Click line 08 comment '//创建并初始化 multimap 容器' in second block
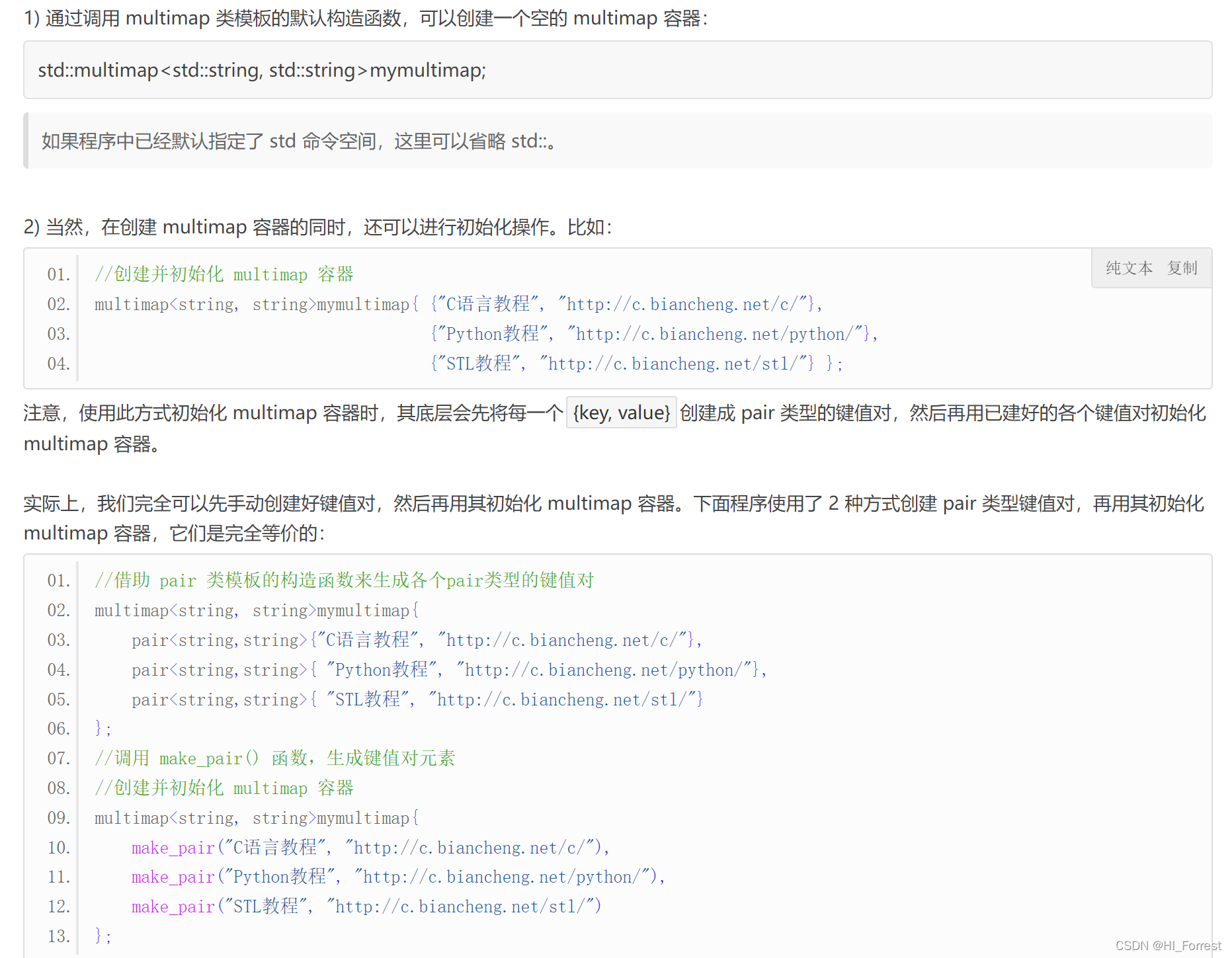Image resolution: width=1232 pixels, height=958 pixels. tap(224, 788)
